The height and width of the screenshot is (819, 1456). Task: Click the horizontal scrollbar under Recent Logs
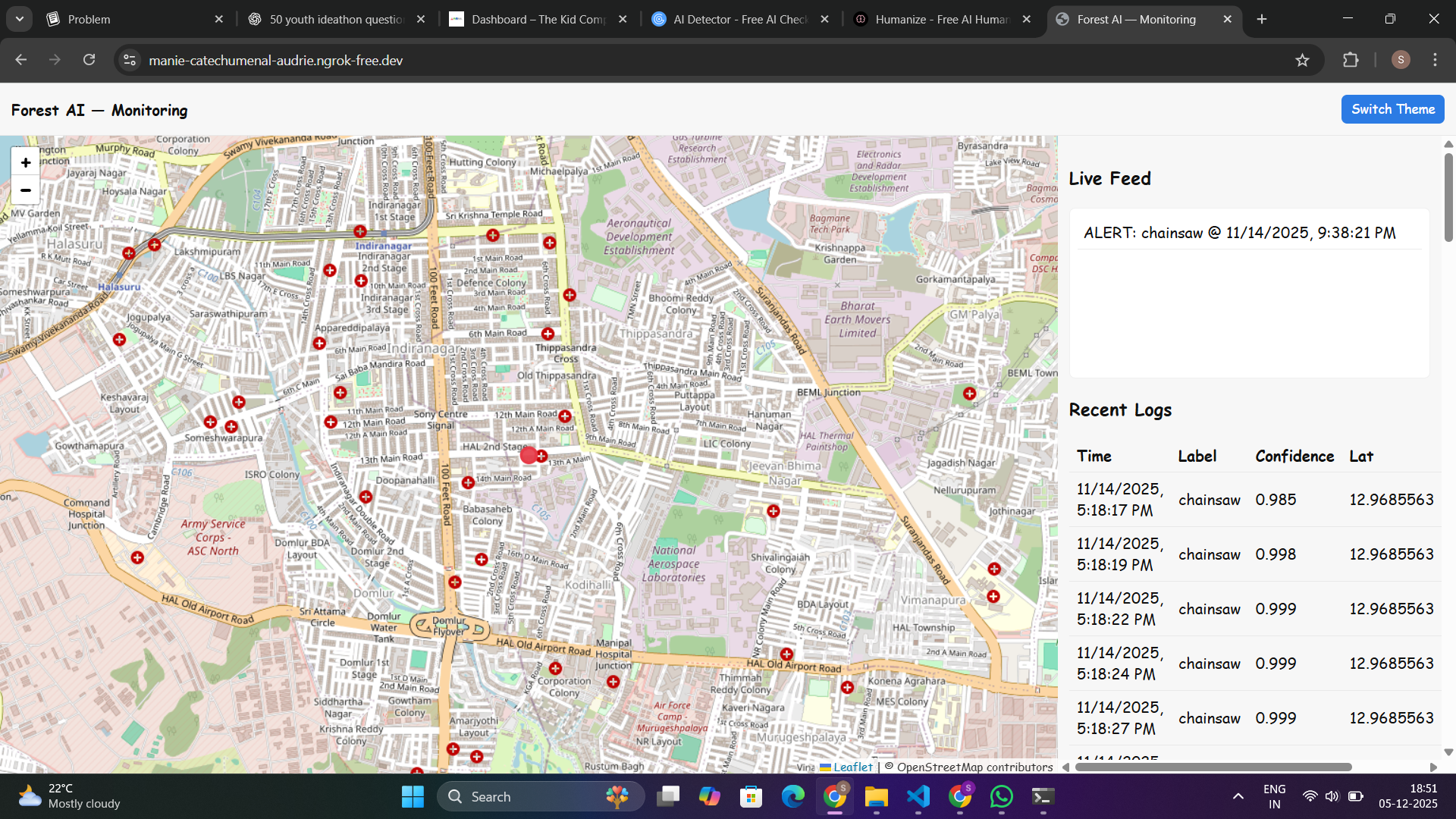(x=1213, y=767)
